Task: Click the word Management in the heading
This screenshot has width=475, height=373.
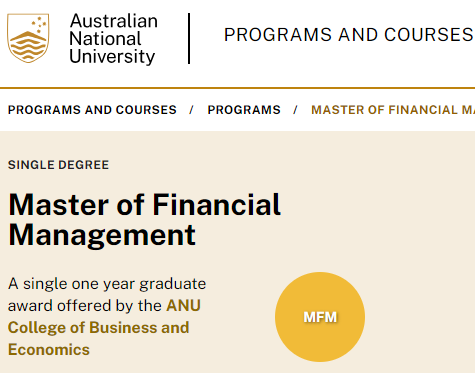Action: [102, 236]
